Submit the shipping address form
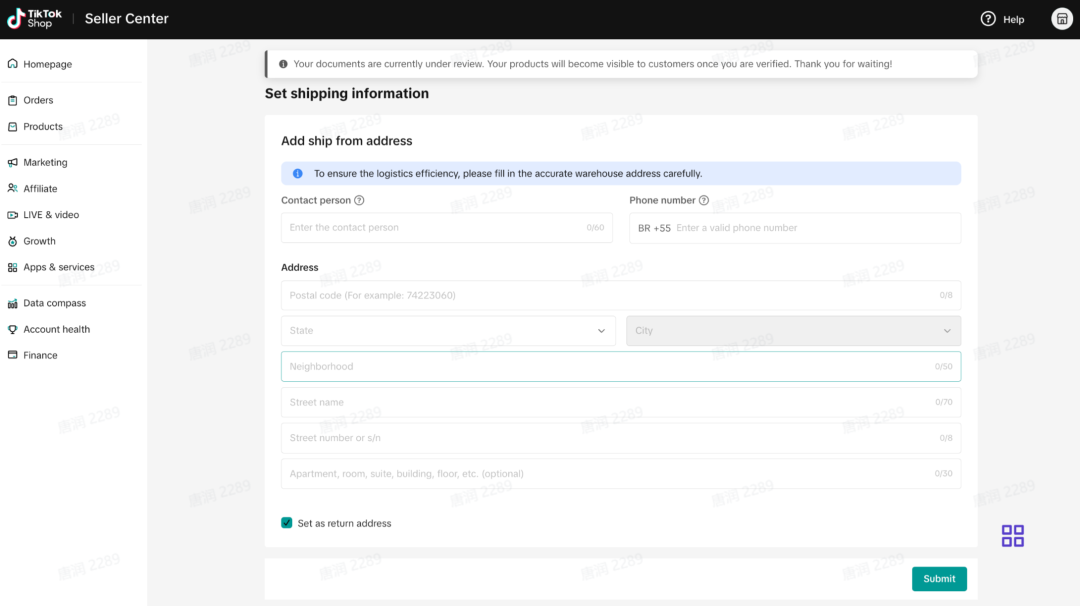Viewport: 1080px width, 606px height. 938,579
